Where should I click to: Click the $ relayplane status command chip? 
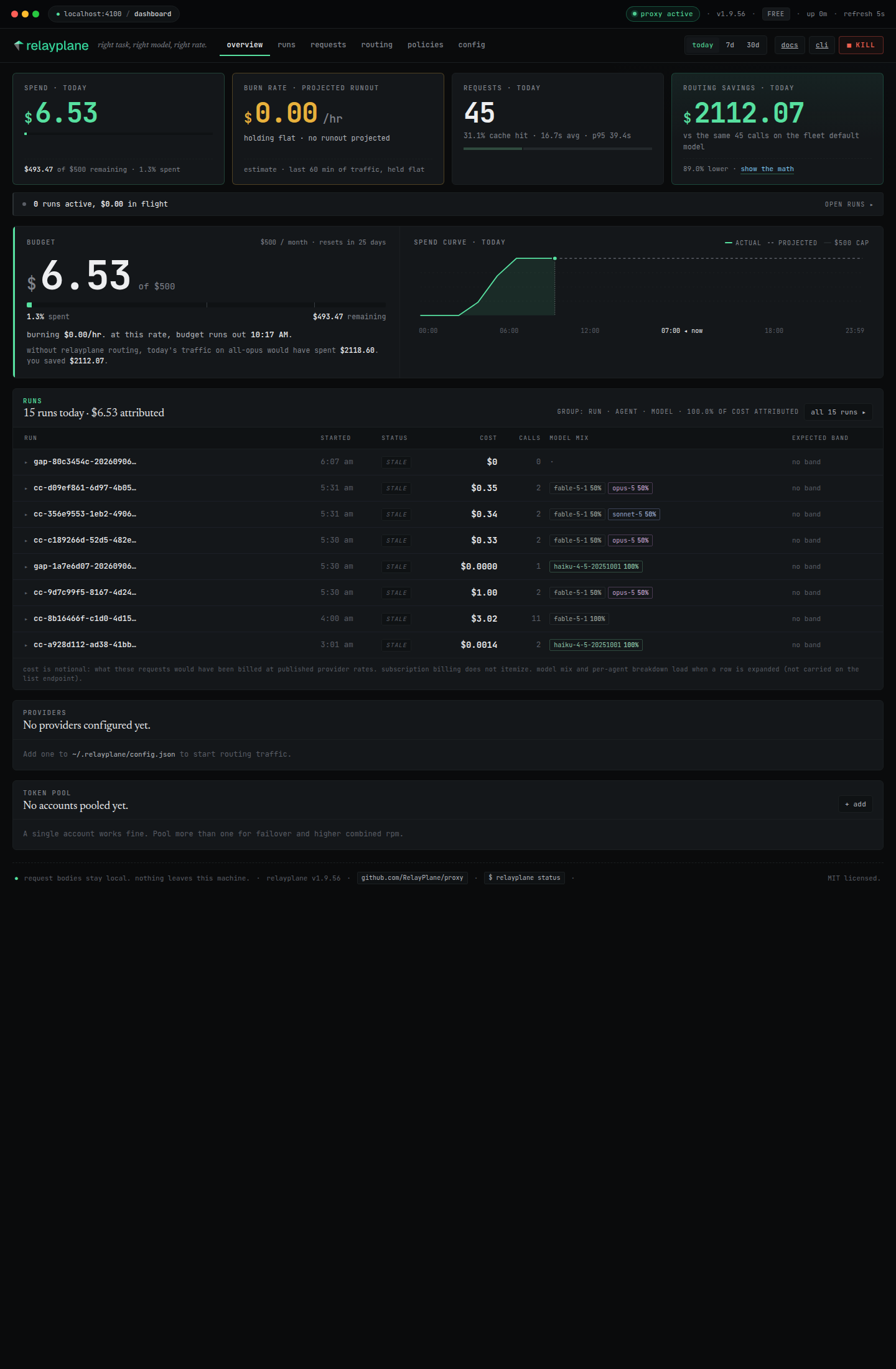(525, 878)
